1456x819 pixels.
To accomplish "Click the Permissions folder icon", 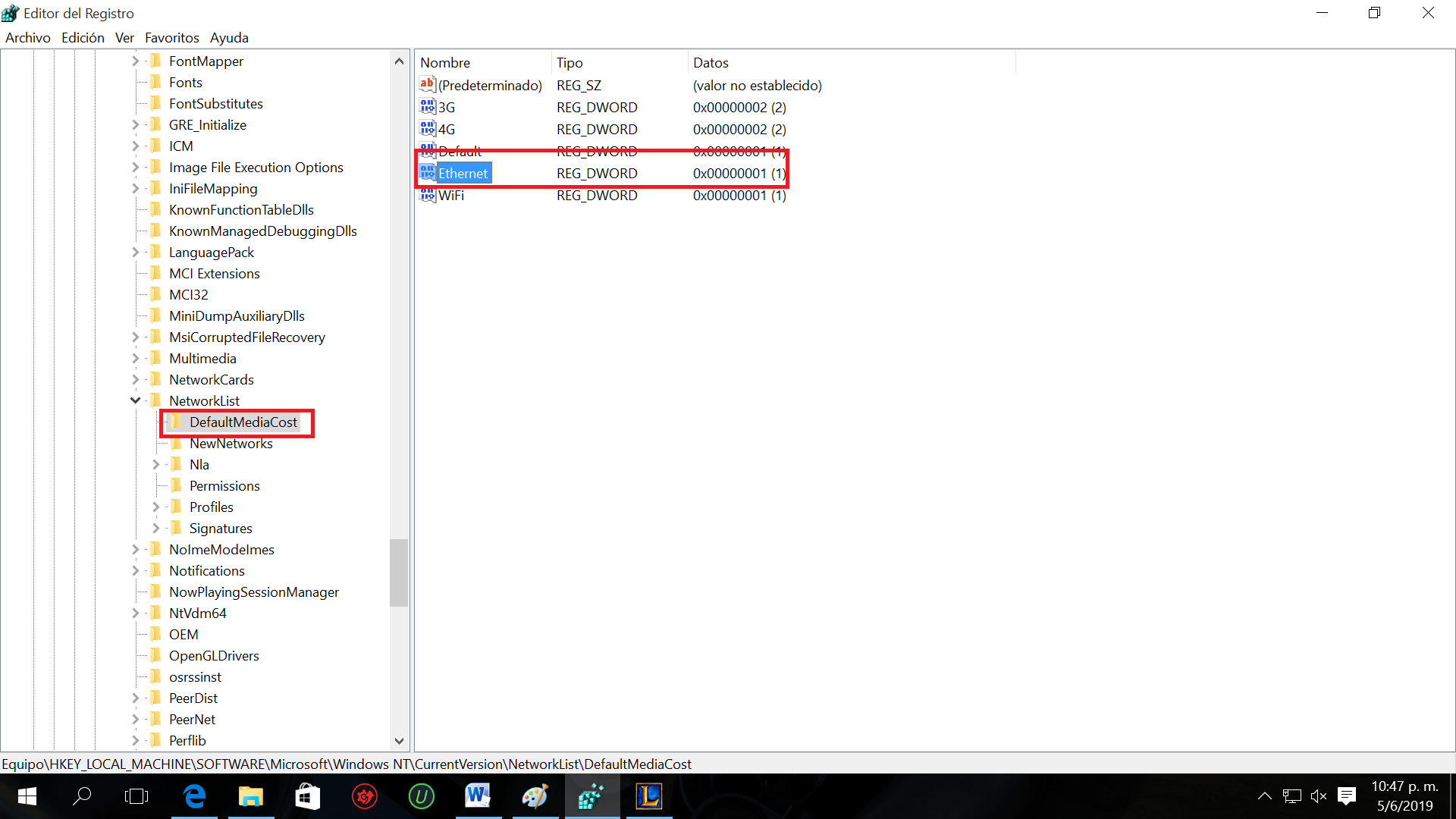I will 177,486.
